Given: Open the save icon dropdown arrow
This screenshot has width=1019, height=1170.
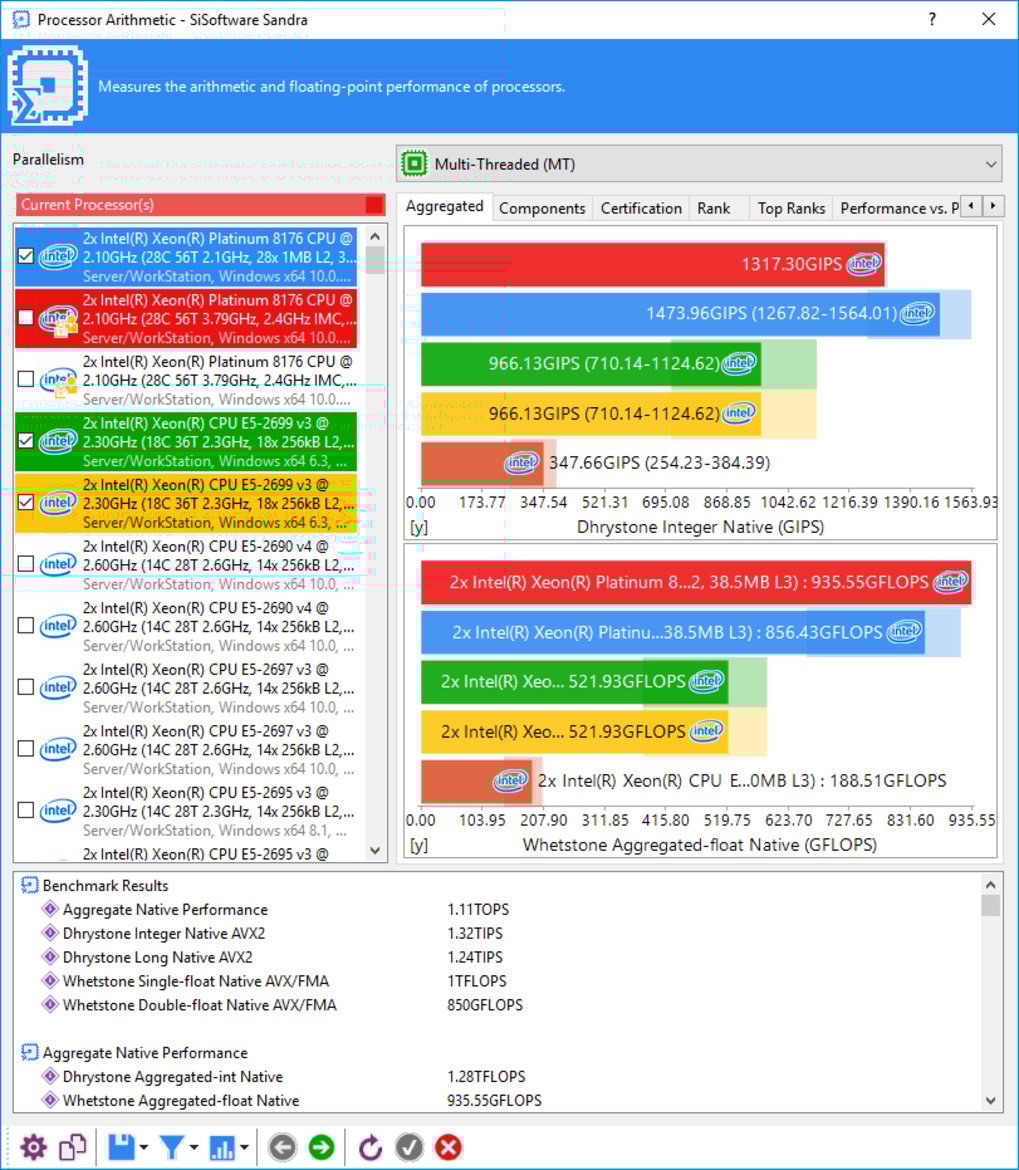Looking at the screenshot, I should point(144,1148).
